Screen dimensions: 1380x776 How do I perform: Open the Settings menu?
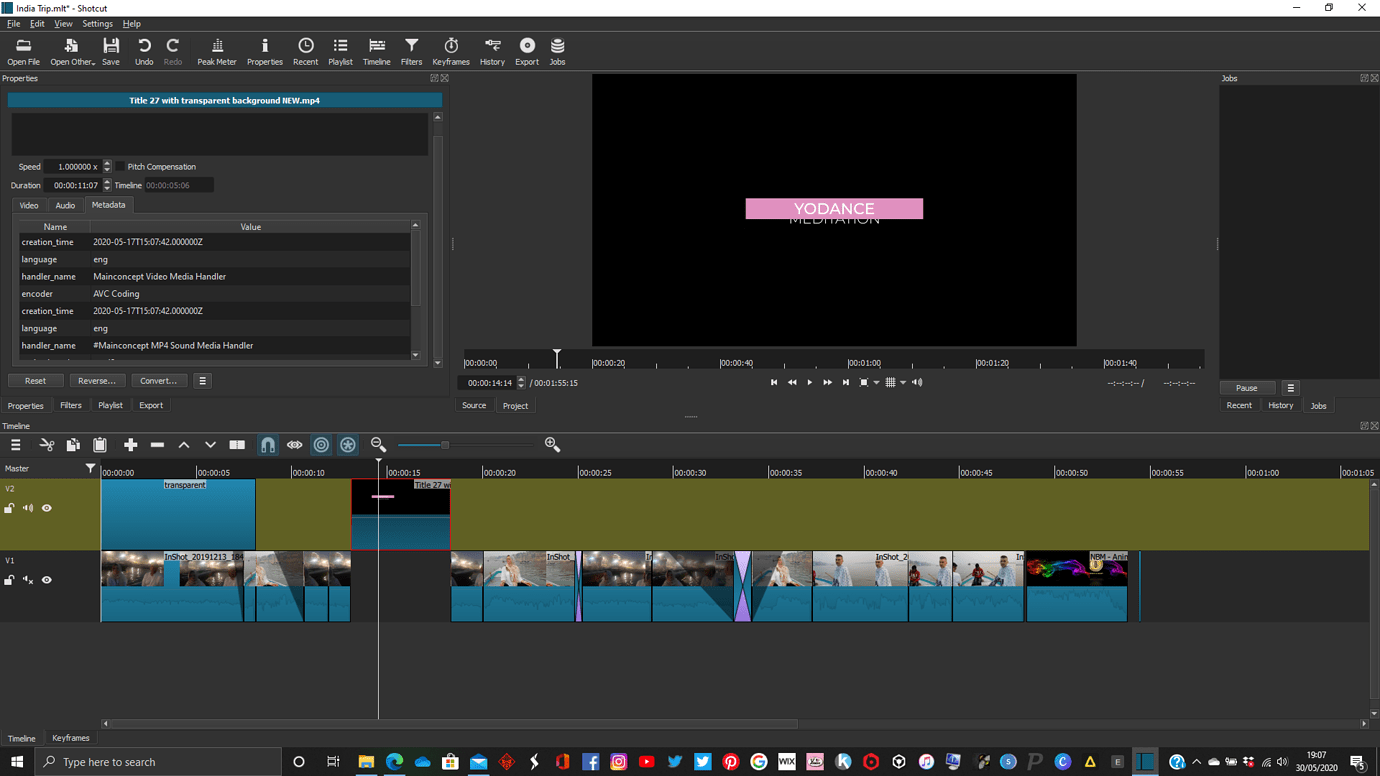[x=97, y=24]
